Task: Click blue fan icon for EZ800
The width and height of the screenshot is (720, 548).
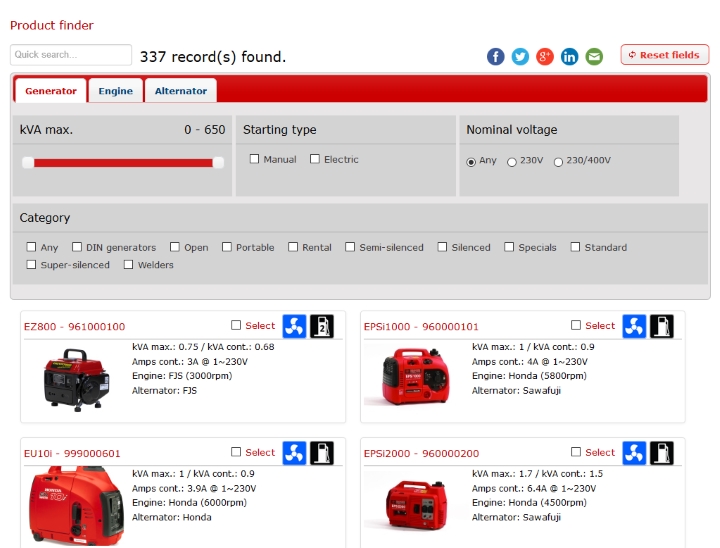Action: click(x=294, y=327)
